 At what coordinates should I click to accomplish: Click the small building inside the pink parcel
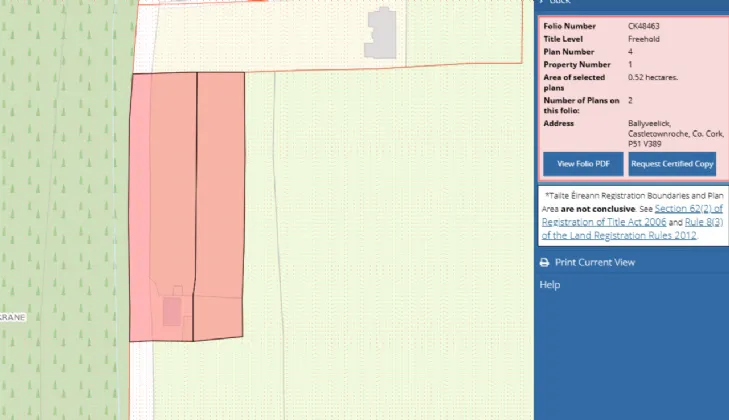[x=172, y=311]
